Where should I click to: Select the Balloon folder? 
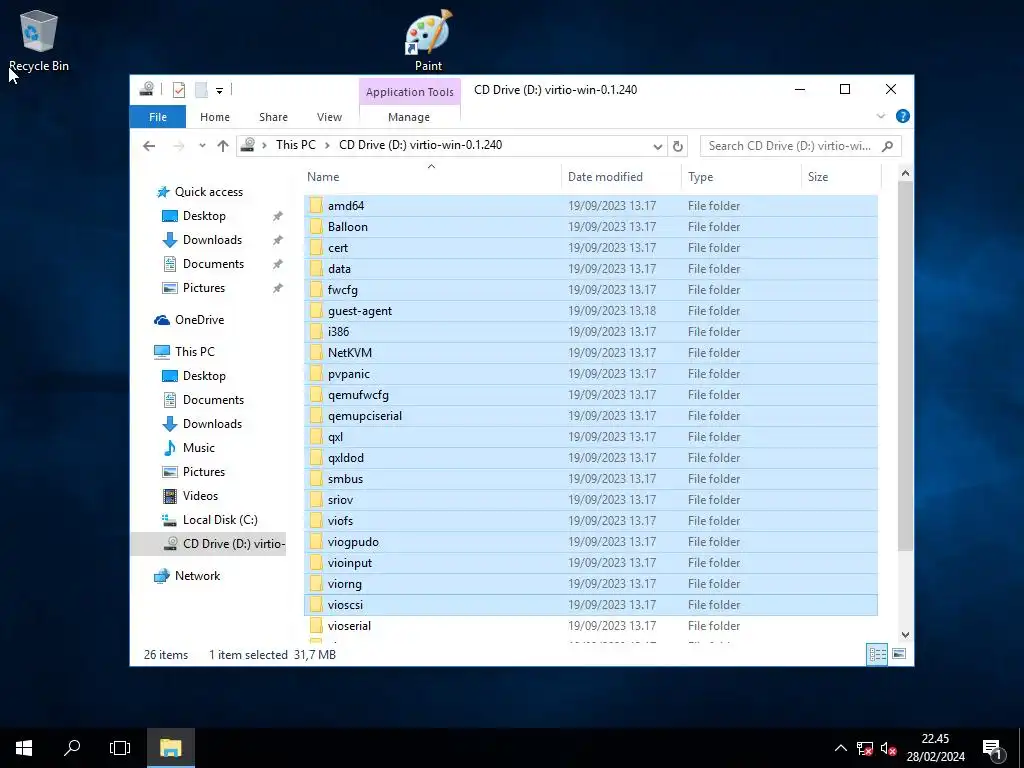point(590,227)
